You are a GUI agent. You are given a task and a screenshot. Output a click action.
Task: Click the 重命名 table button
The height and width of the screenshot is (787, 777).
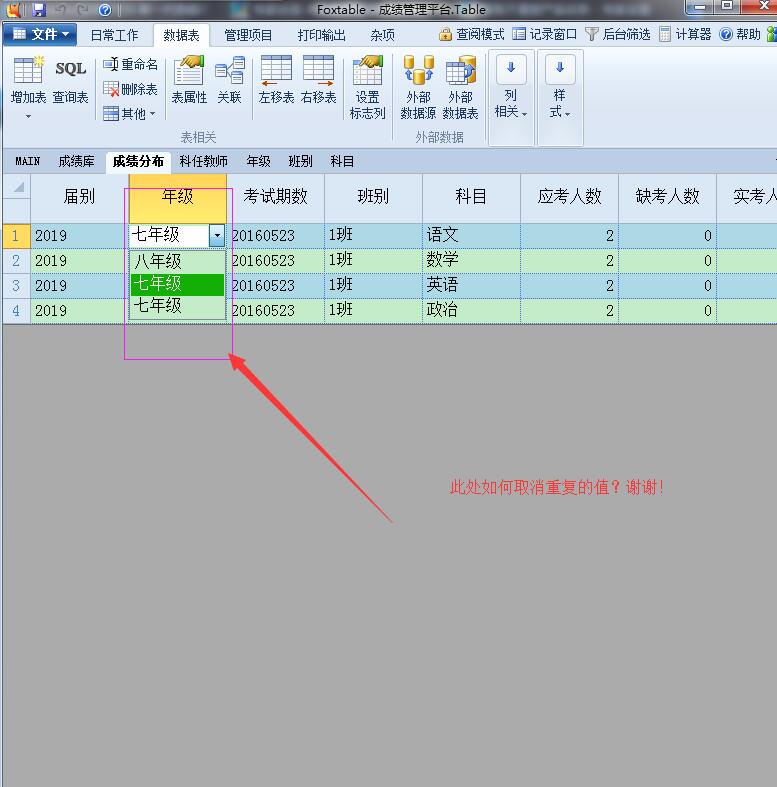(131, 64)
